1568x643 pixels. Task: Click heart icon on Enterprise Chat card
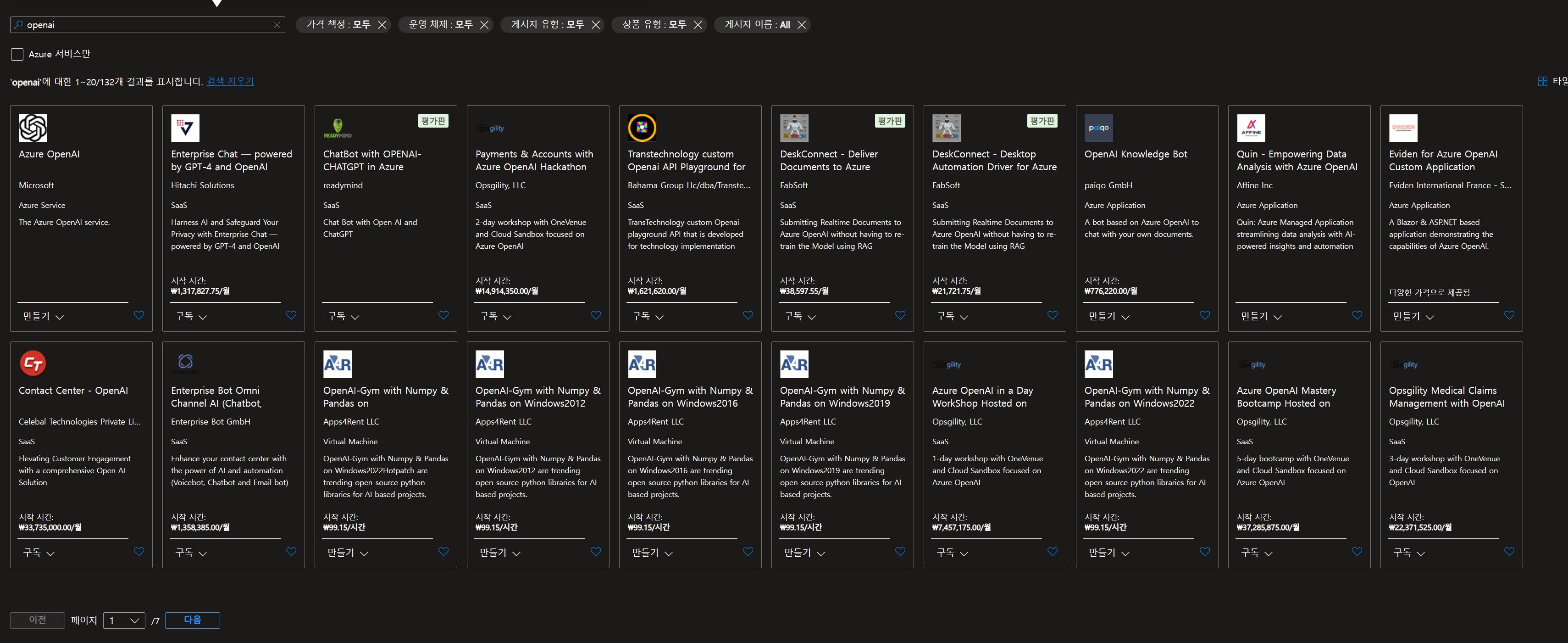pos(291,315)
